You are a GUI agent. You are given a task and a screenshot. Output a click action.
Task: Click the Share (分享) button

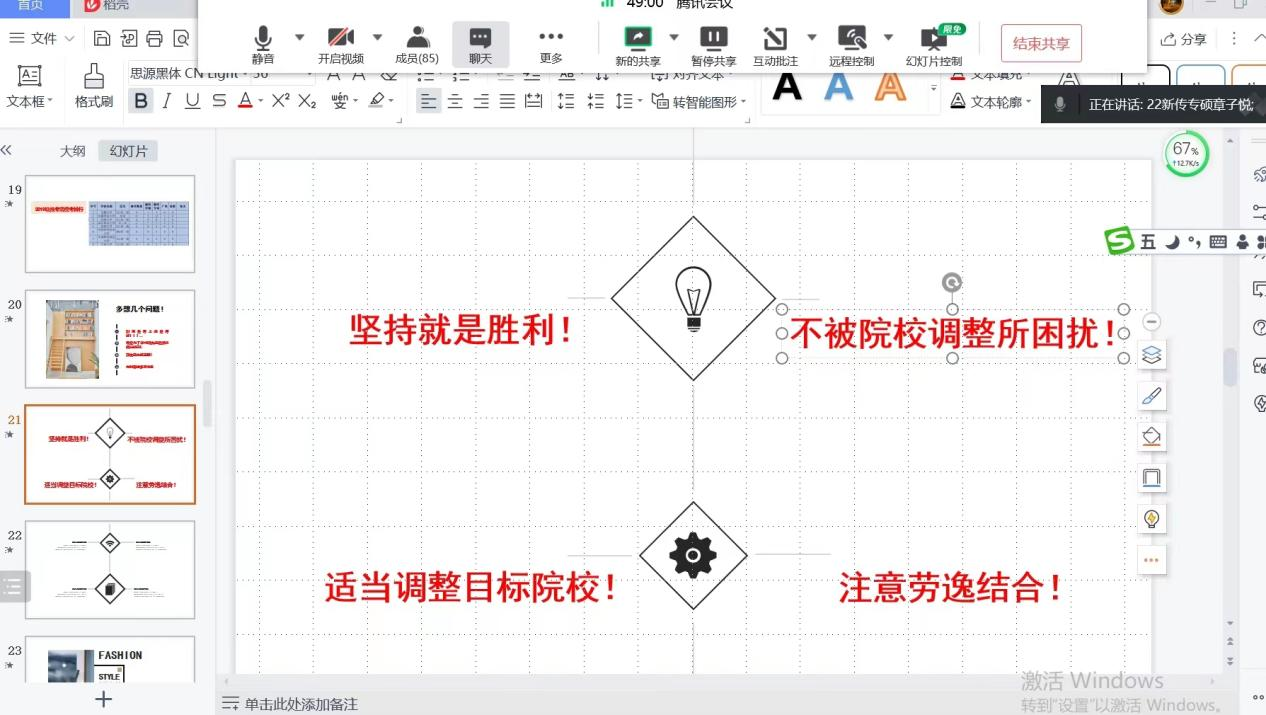pos(1184,39)
